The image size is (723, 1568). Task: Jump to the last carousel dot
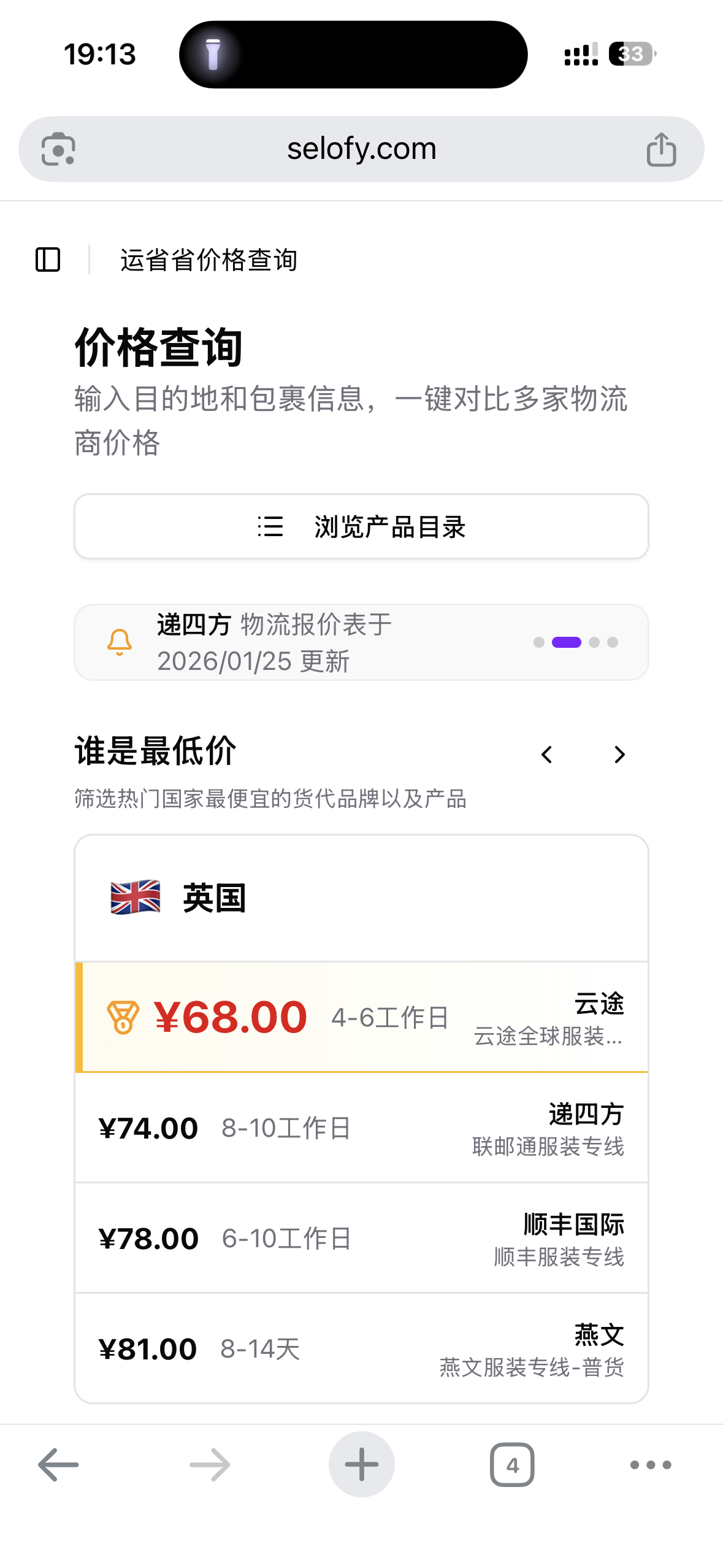click(612, 642)
